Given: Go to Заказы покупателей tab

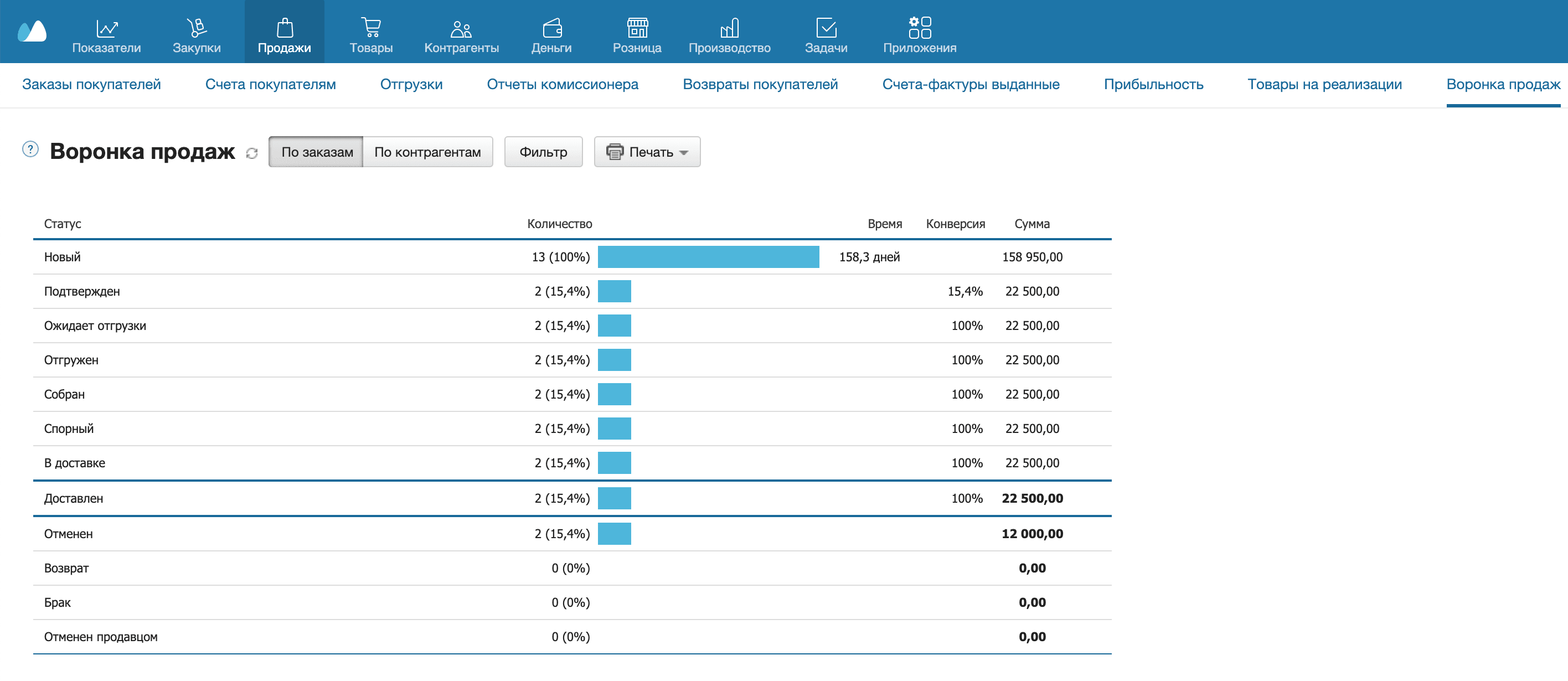Looking at the screenshot, I should 91,85.
